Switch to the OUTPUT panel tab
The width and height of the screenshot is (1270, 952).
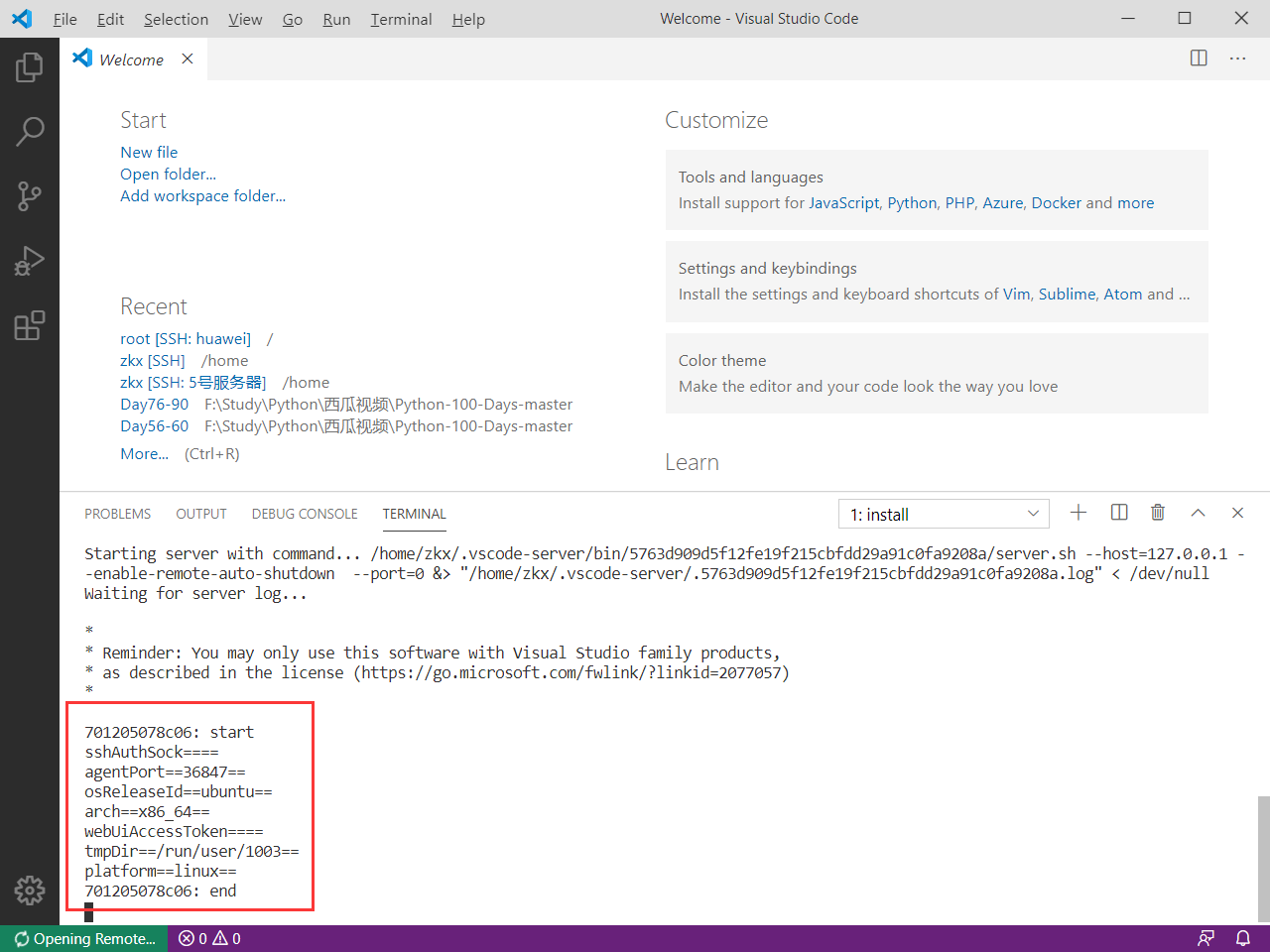tap(201, 514)
